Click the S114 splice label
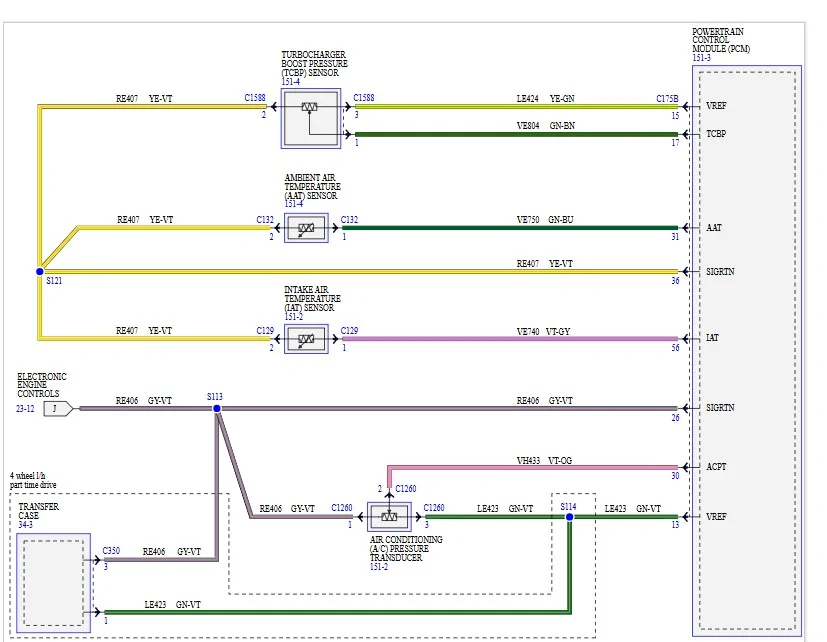The image size is (827, 642). pyautogui.click(x=569, y=506)
